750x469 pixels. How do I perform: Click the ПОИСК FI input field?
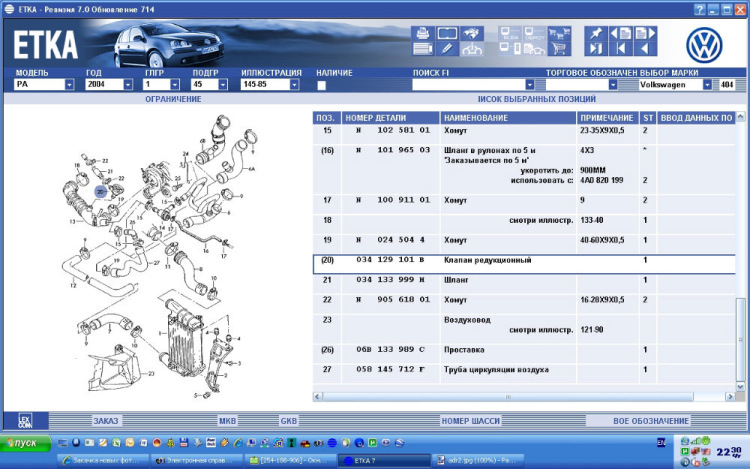coord(469,85)
